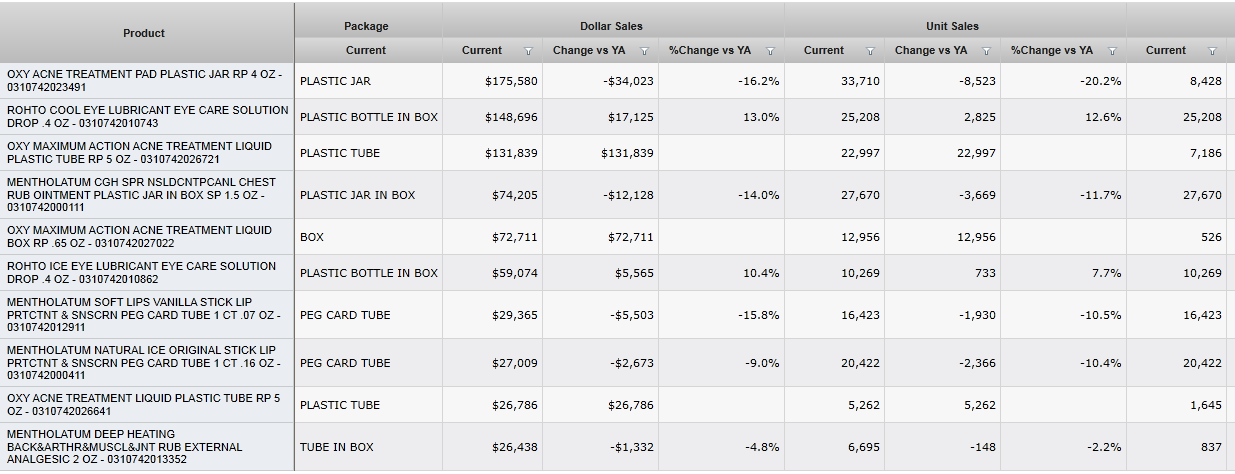Select Rohto Ice Eye Lubricant product row

click(x=146, y=273)
